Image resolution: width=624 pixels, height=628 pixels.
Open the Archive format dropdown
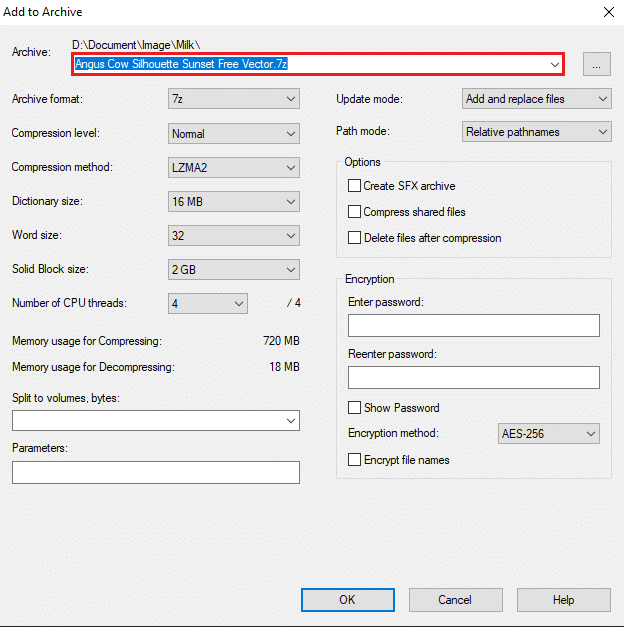click(x=234, y=99)
